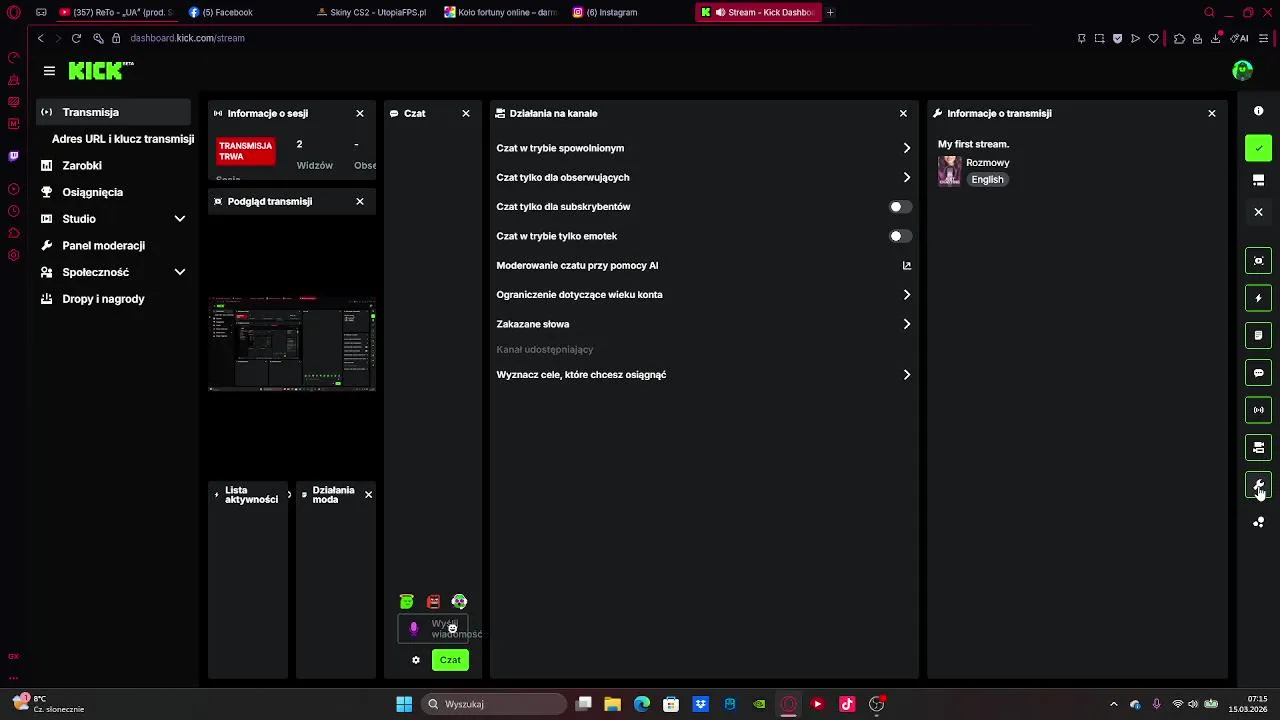
Task: Enable Czat w trybie tylko emotek toggle
Action: (900, 236)
